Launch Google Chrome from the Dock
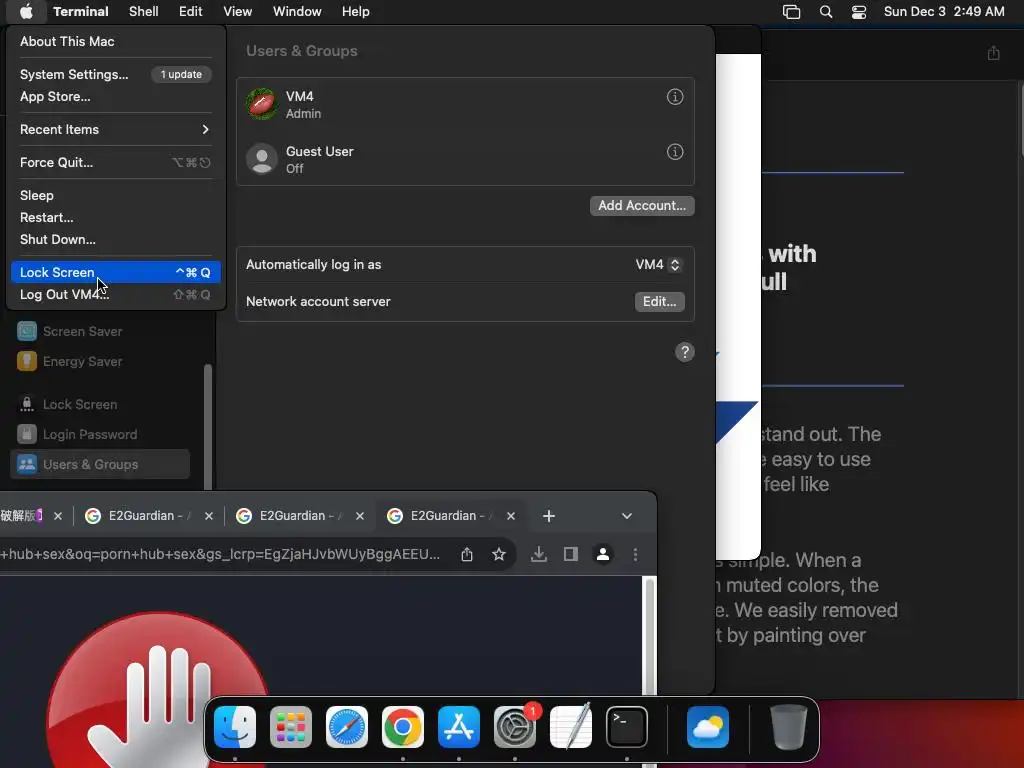The image size is (1024, 768). tap(403, 727)
